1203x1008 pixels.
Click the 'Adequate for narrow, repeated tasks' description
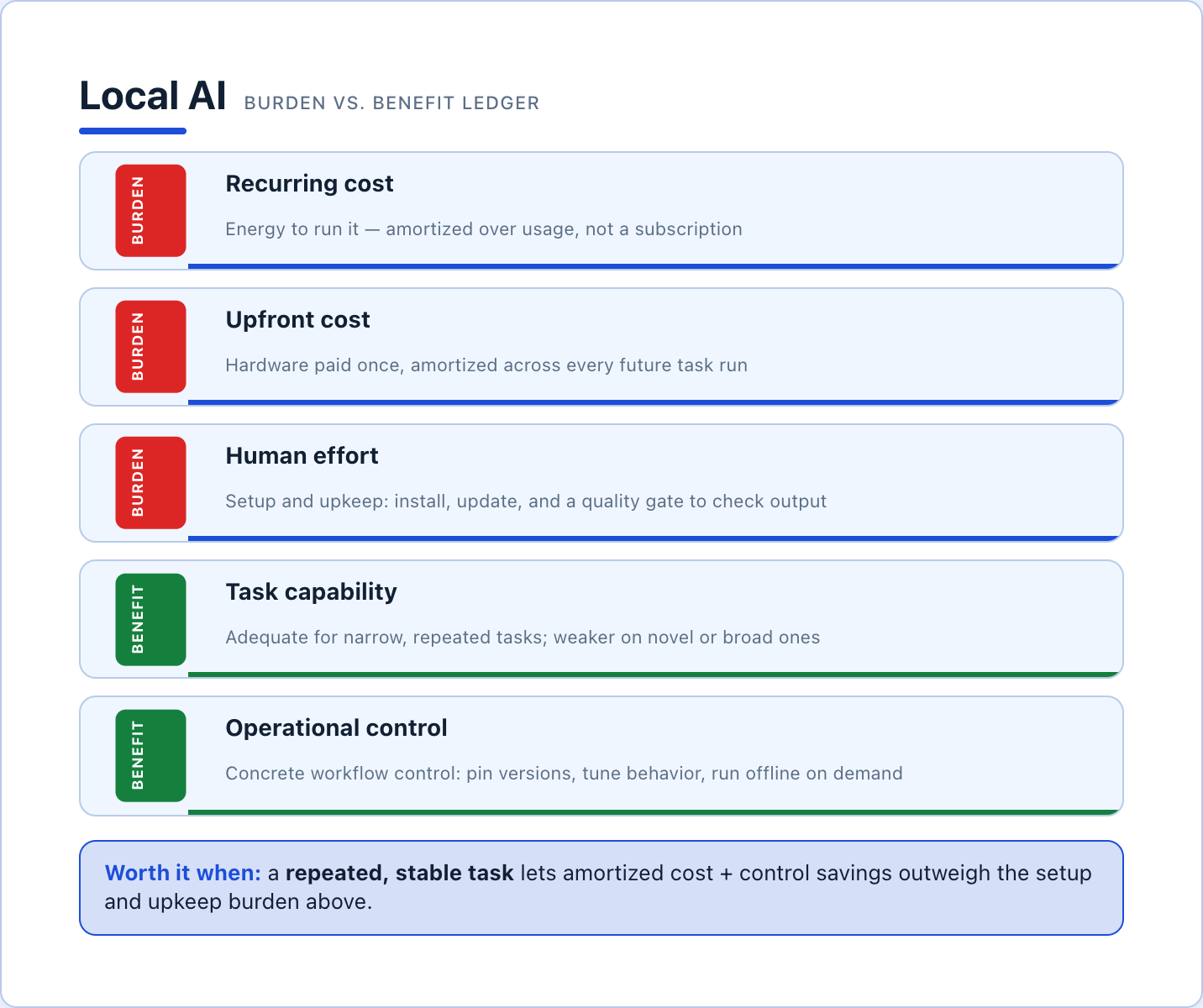[x=523, y=638]
